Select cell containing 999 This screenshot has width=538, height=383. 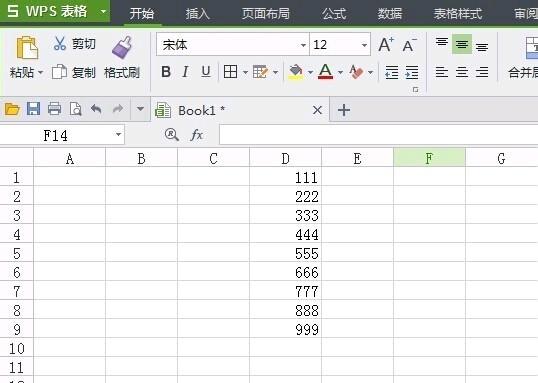pos(285,329)
